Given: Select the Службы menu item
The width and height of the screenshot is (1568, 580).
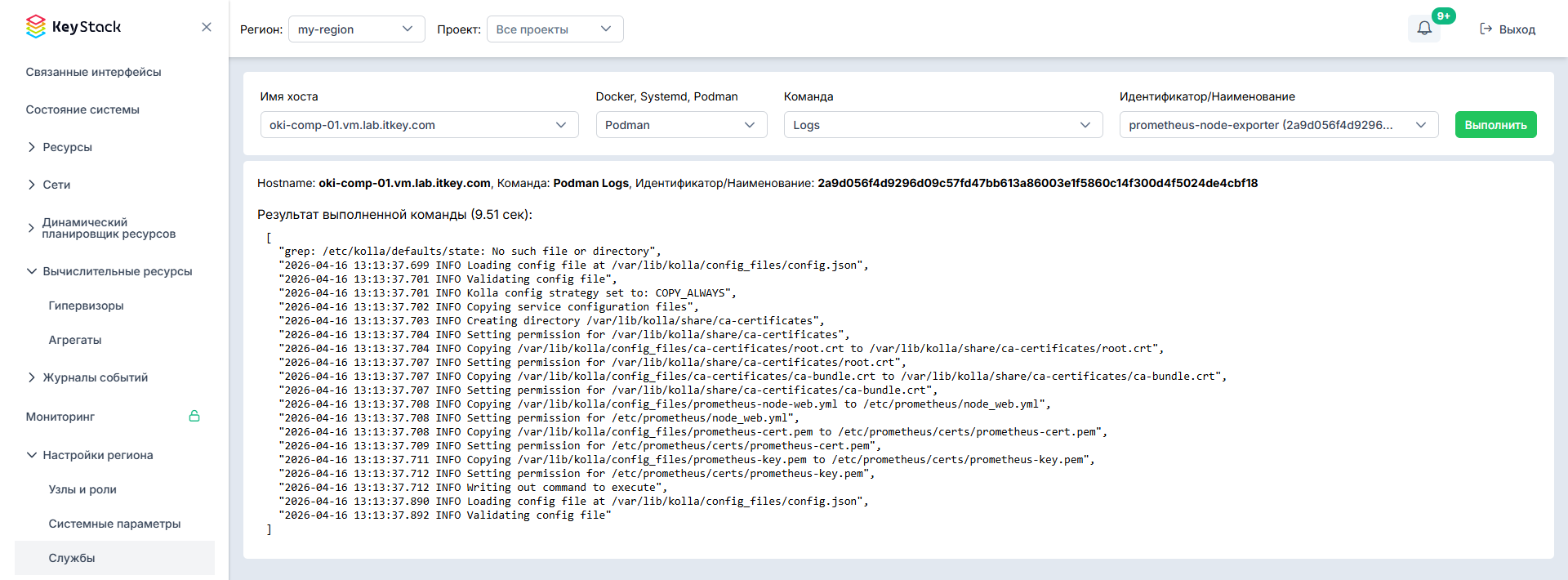Looking at the screenshot, I should point(114,558).
